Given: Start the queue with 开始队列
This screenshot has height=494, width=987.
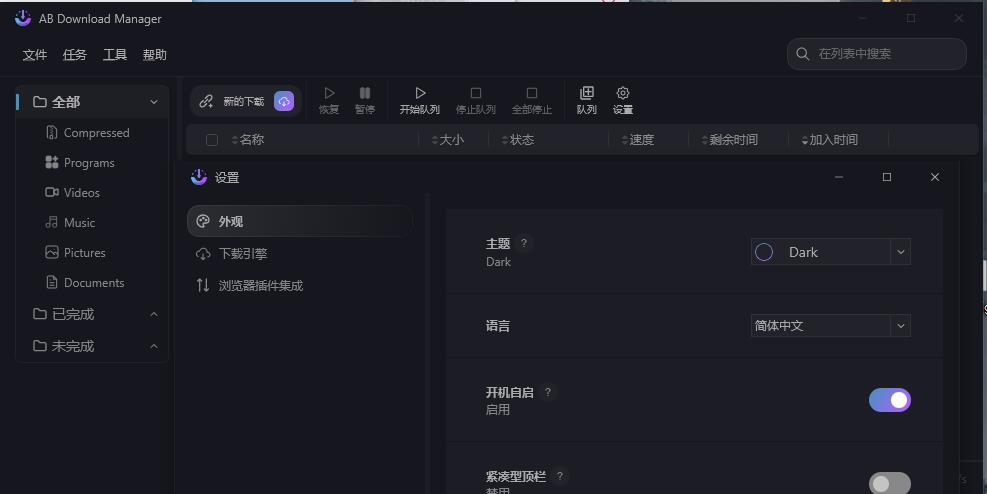Looking at the screenshot, I should coord(420,94).
